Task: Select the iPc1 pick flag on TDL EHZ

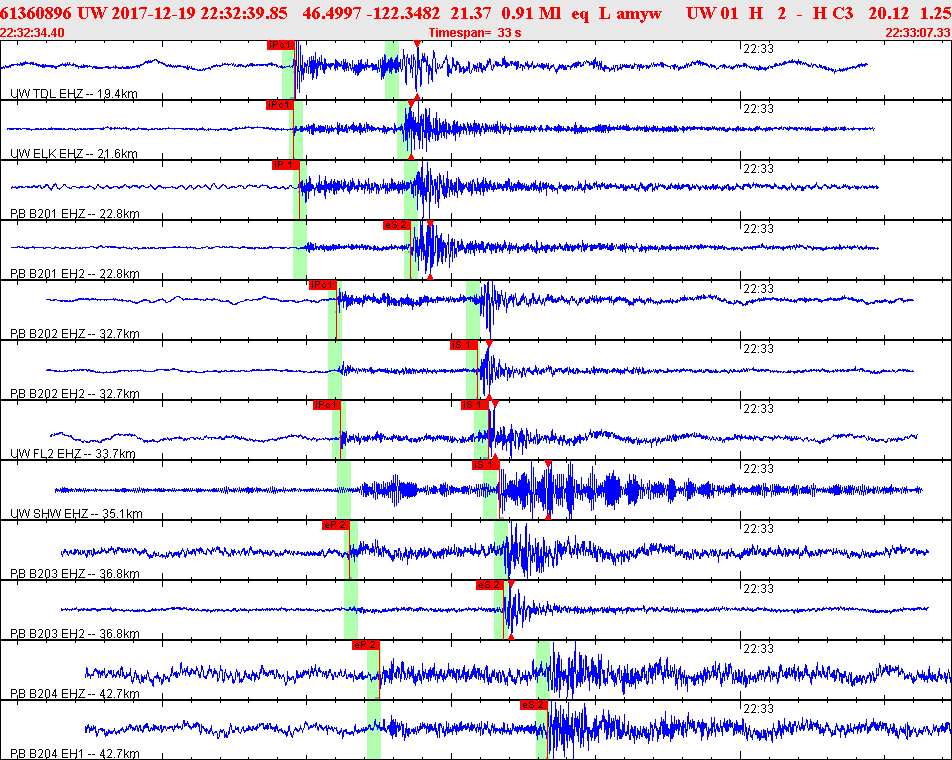Action: pyautogui.click(x=280, y=45)
